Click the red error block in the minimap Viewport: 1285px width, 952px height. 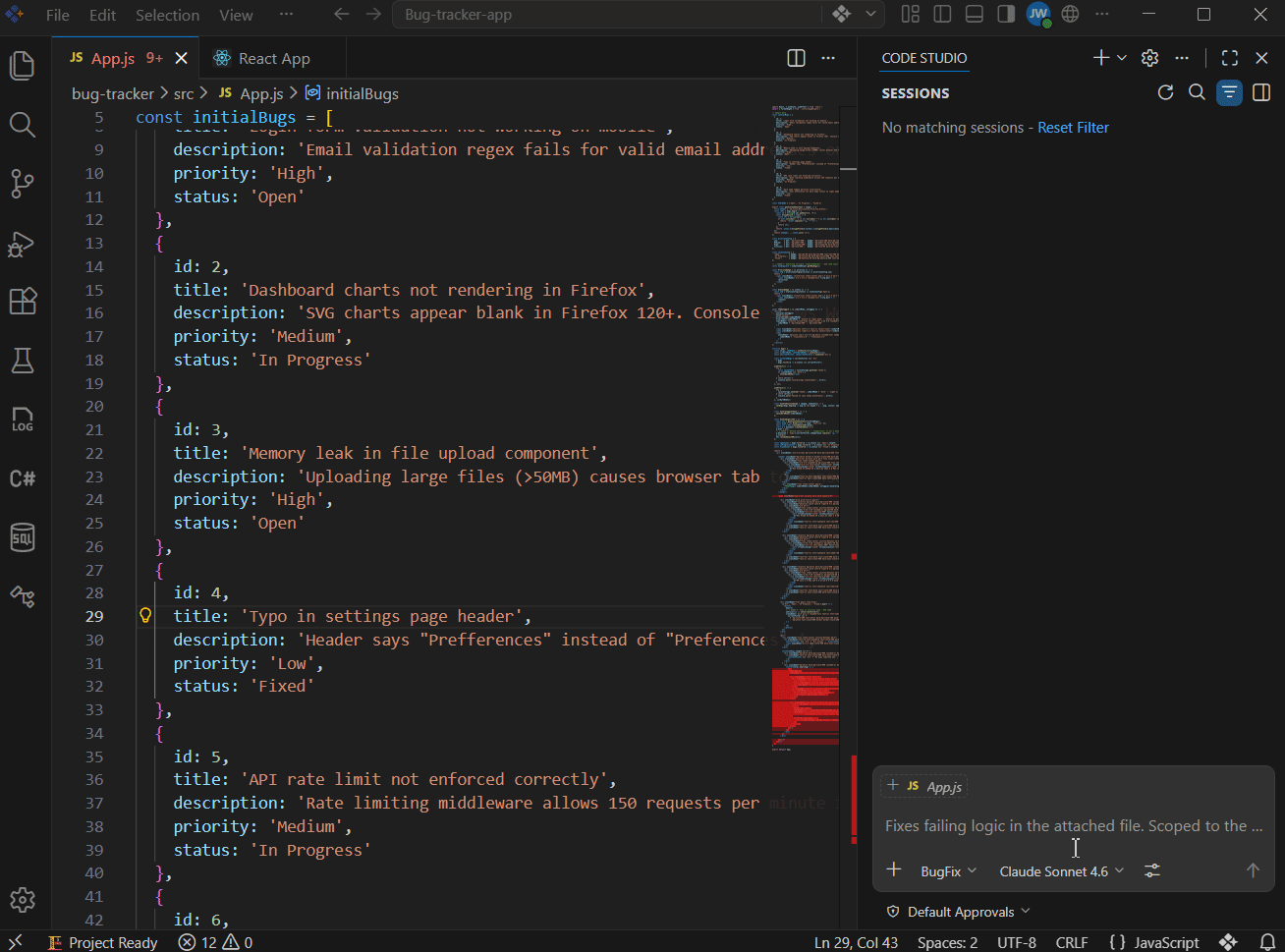[x=805, y=698]
